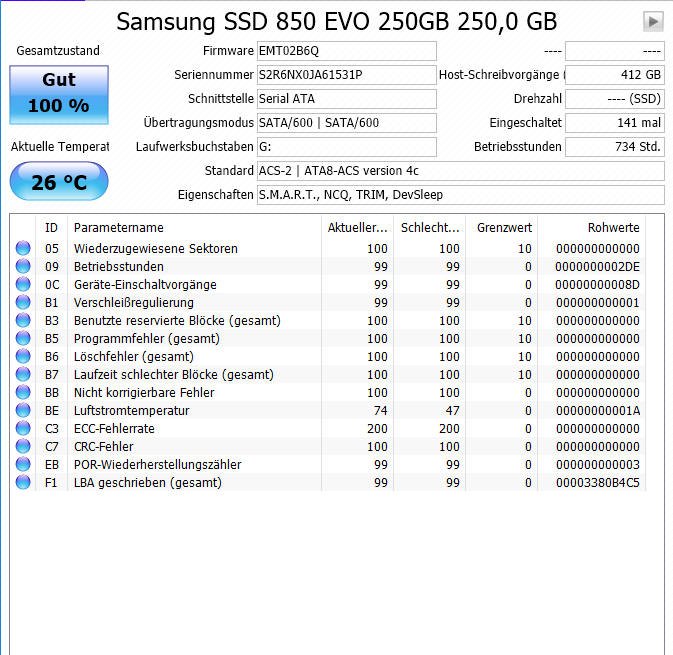The width and height of the screenshot is (673, 655).
Task: Select Laufzeit schlechter Blöcke (gesamt) name
Action: (174, 375)
